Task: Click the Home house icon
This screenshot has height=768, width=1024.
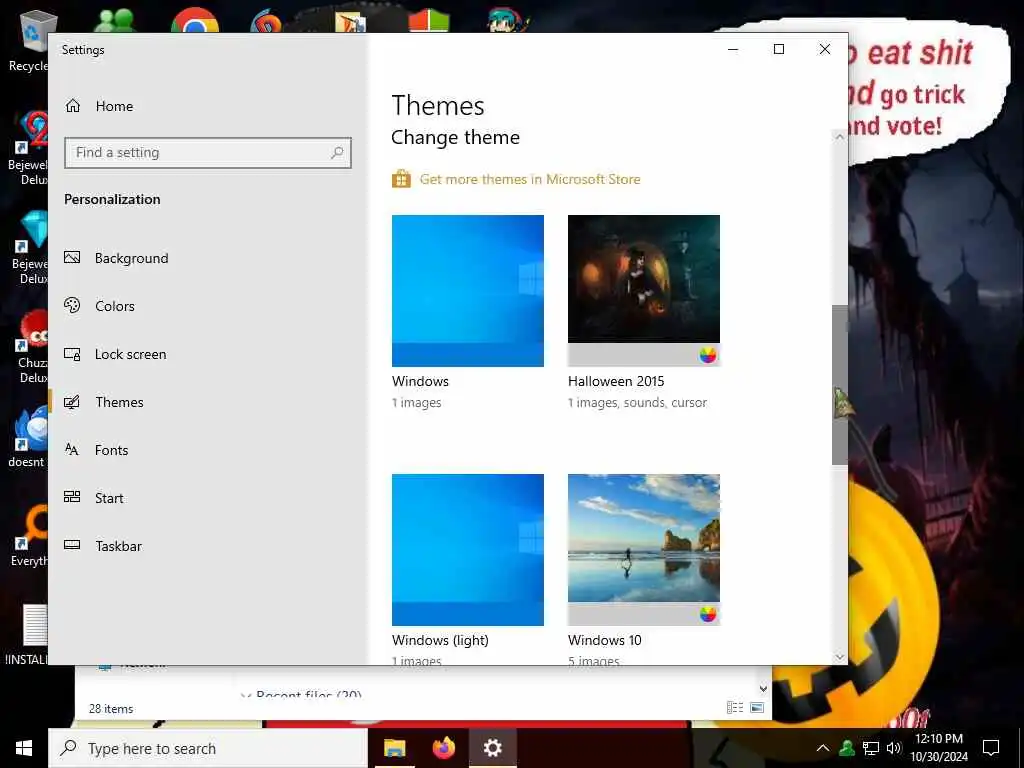Action: (72, 105)
